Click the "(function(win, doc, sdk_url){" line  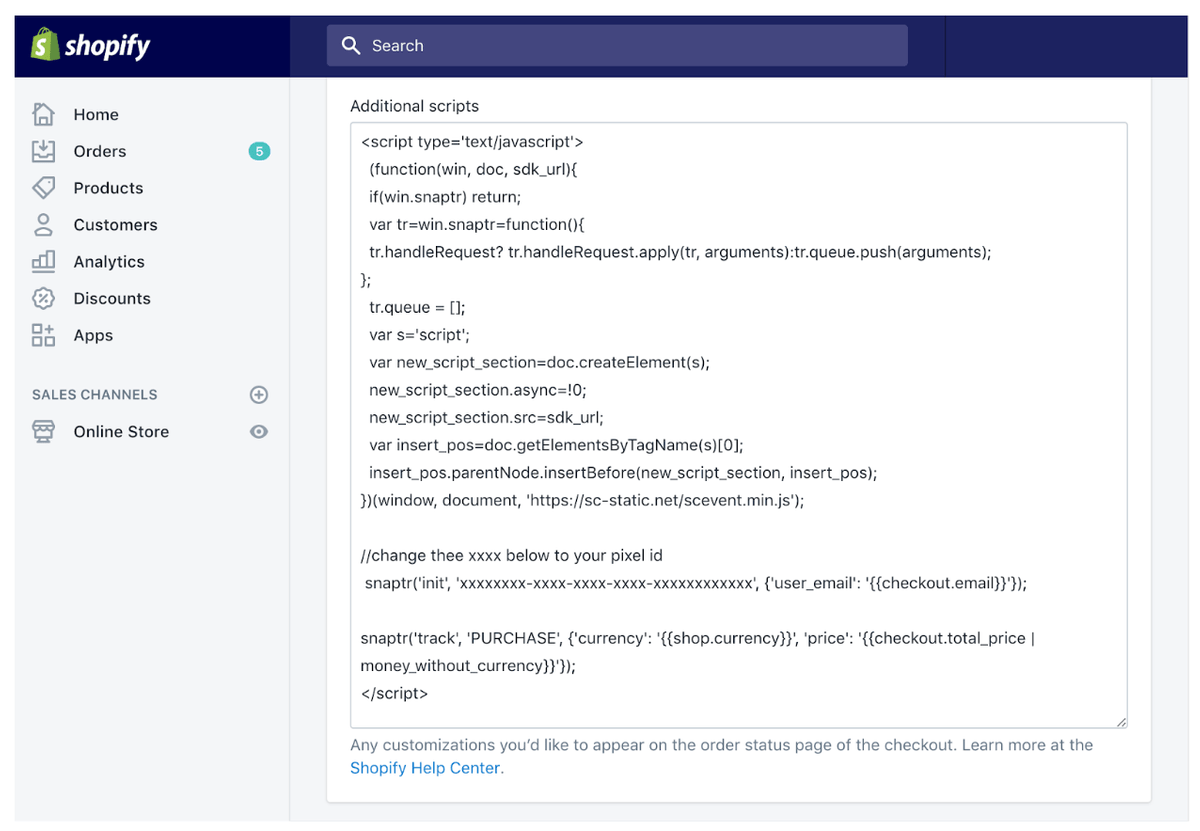click(x=473, y=169)
